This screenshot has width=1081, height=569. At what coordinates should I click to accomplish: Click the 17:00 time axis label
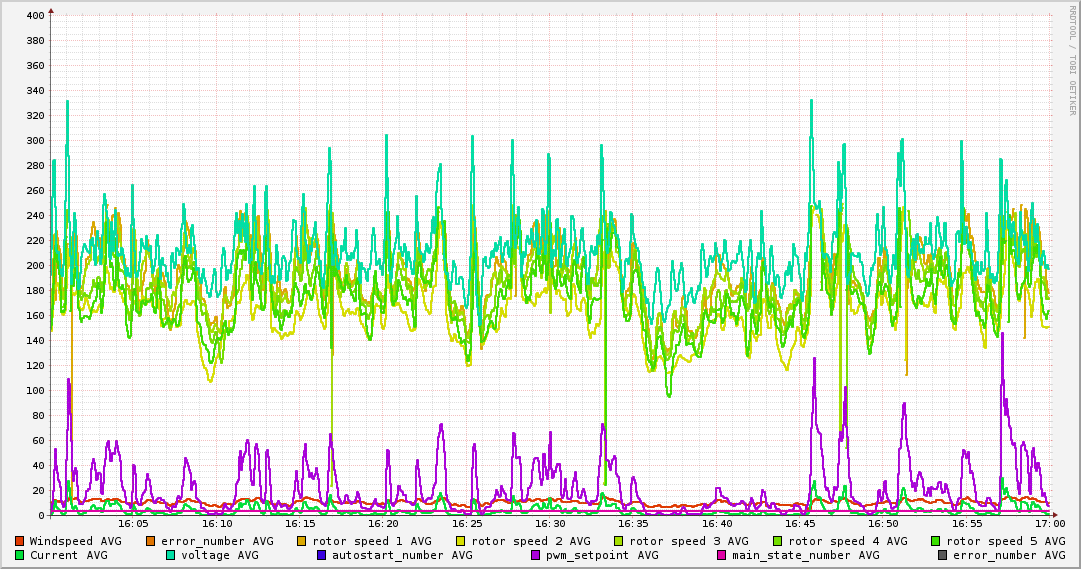[x=1049, y=523]
